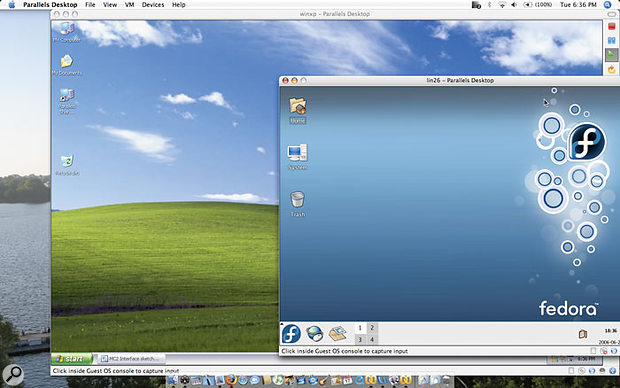Click the Wi-Fi status icon in menu bar
The width and height of the screenshot is (620, 388).
tap(502, 5)
